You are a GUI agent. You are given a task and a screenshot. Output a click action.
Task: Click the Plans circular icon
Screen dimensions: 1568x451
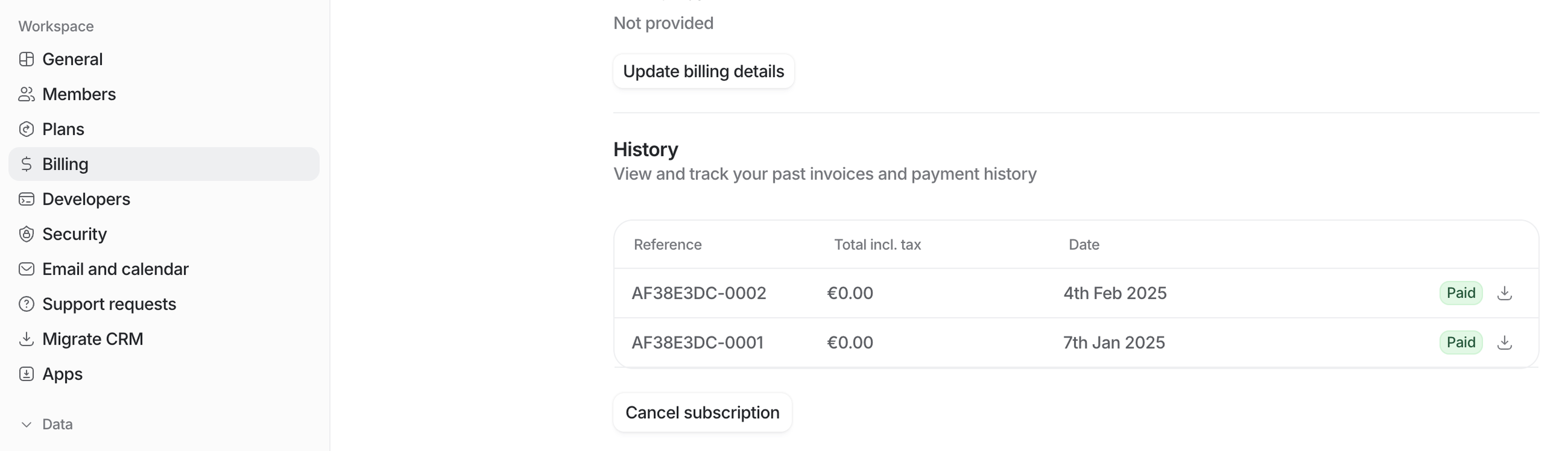pos(26,129)
